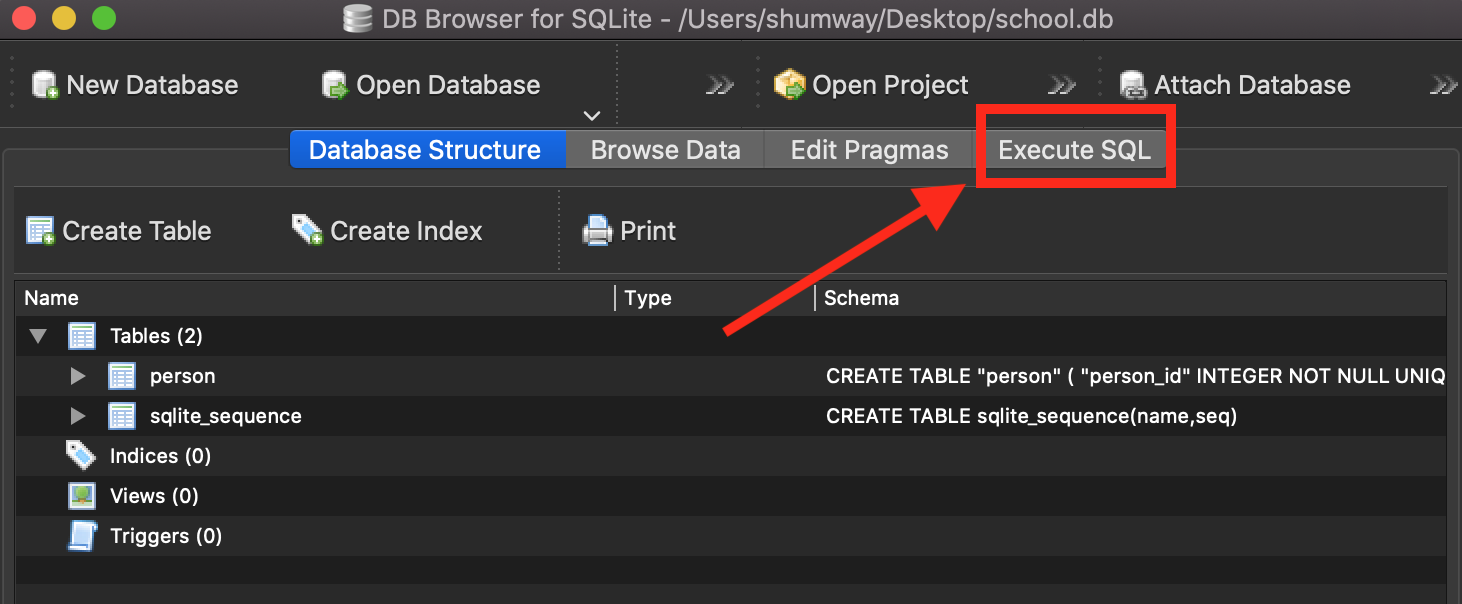This screenshot has width=1462, height=604.
Task: Open dropdown arrow below Open Database
Action: click(592, 115)
